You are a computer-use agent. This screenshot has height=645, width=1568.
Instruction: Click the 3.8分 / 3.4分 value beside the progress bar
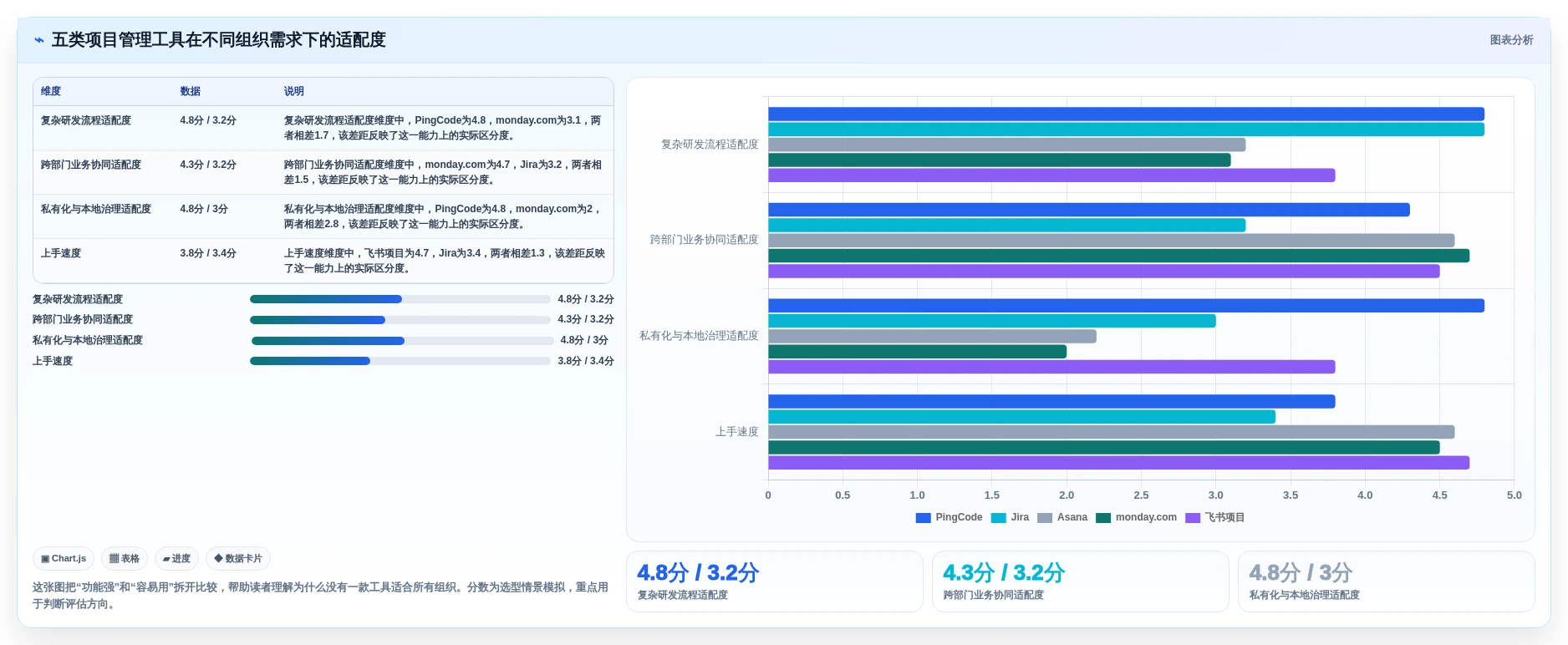click(x=586, y=361)
